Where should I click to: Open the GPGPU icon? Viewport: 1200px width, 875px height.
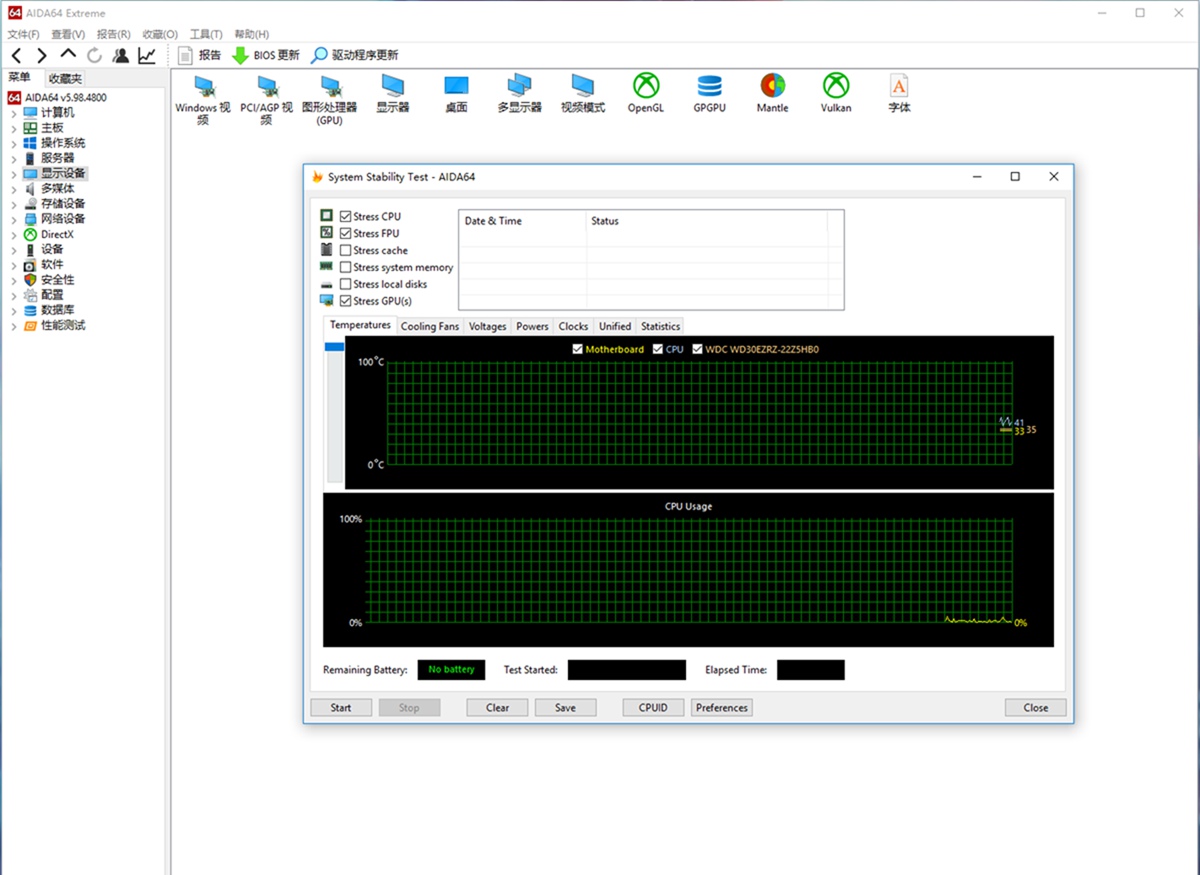(x=710, y=93)
